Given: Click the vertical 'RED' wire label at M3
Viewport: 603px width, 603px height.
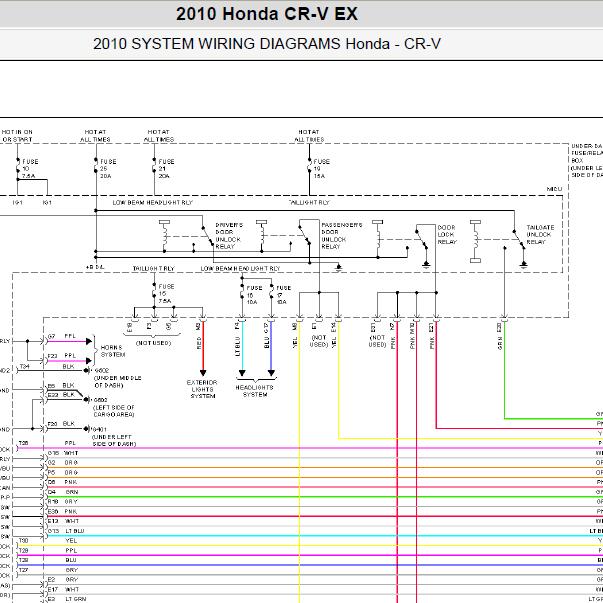Looking at the screenshot, I should [199, 343].
